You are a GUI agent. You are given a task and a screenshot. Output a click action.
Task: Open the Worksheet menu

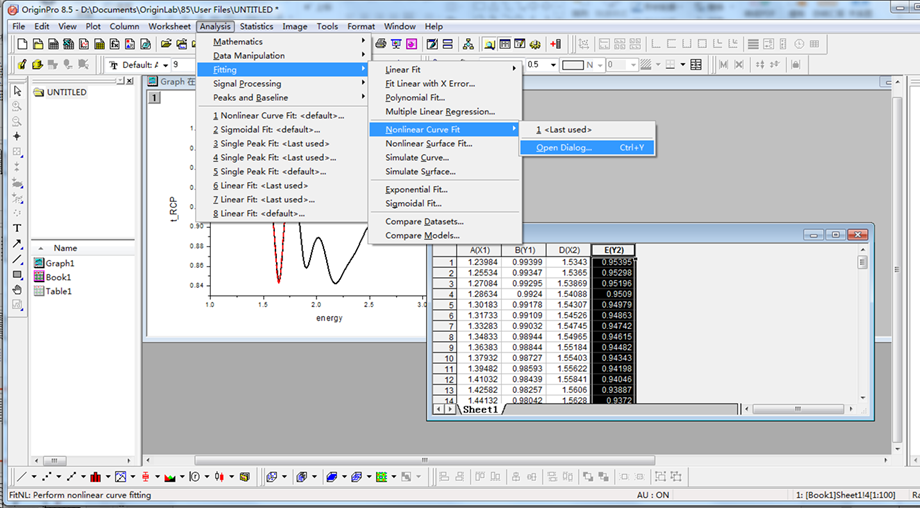point(169,26)
